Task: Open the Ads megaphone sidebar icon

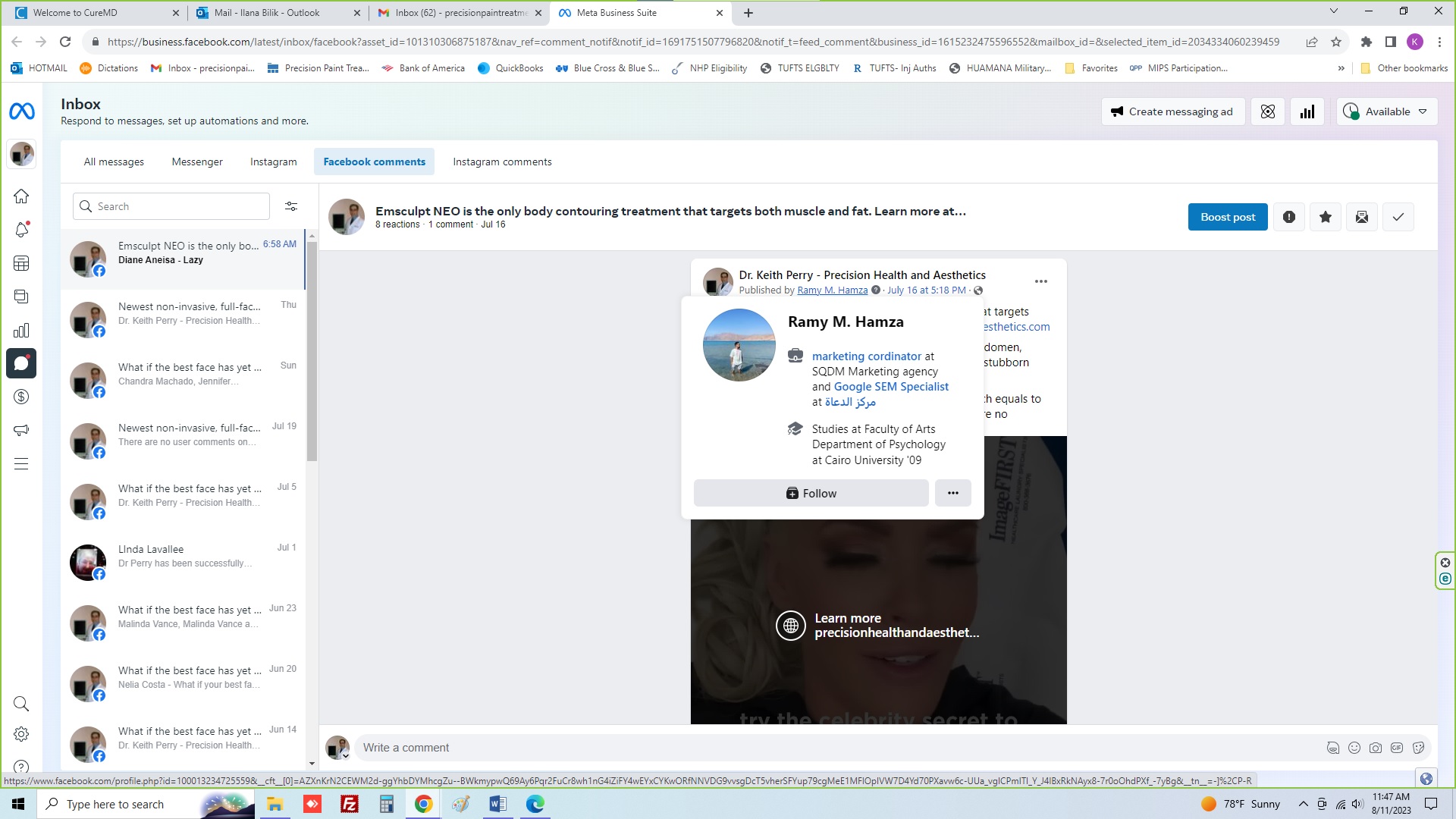Action: [21, 430]
